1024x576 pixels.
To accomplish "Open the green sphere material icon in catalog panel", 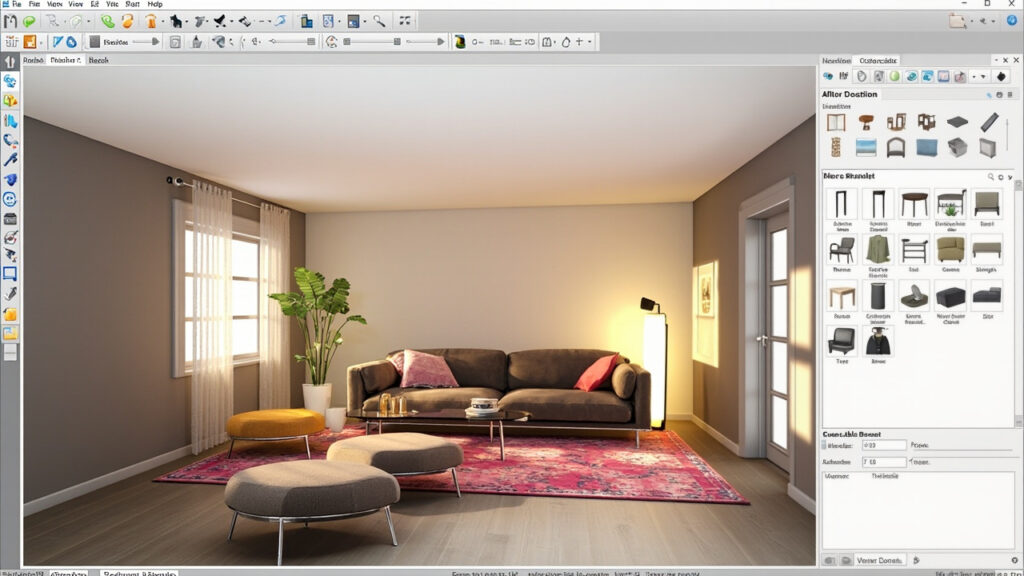I will (893, 76).
